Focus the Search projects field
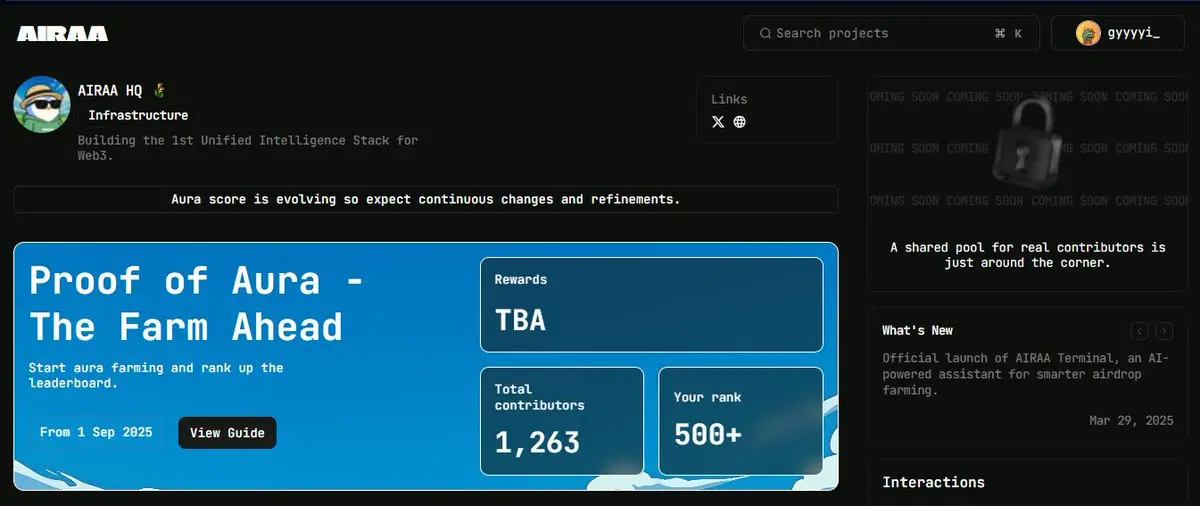Viewport: 1200px width, 506px height. pos(892,33)
